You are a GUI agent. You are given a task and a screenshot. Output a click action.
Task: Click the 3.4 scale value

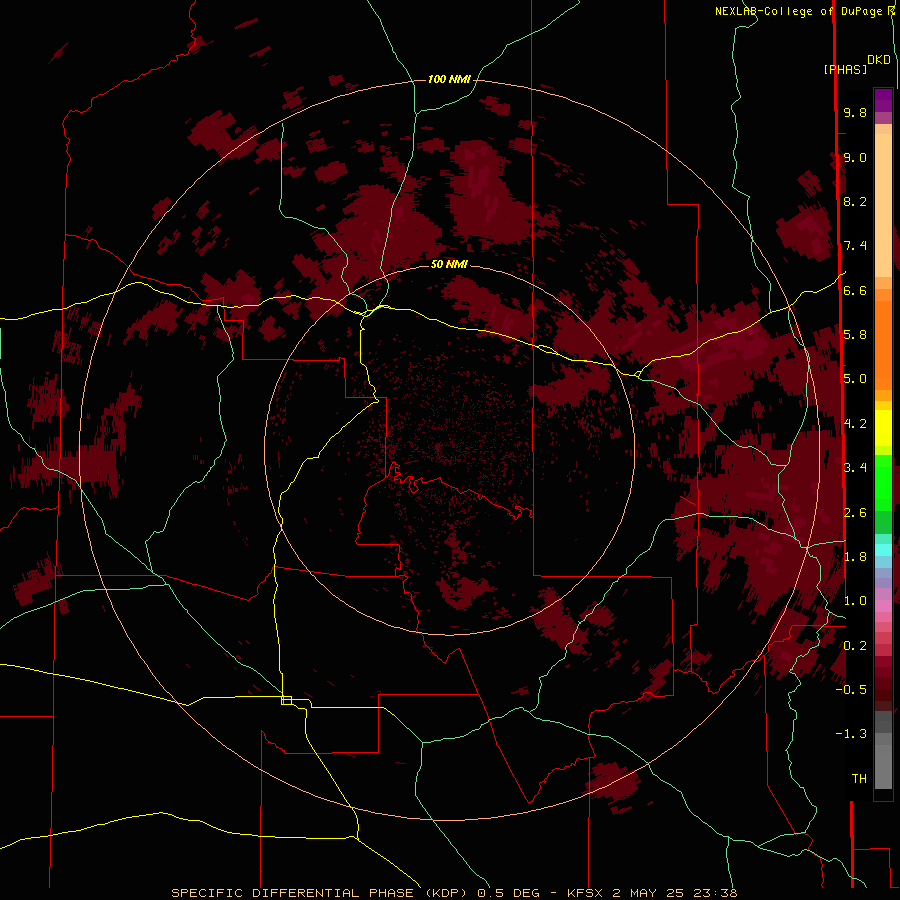[x=855, y=468]
